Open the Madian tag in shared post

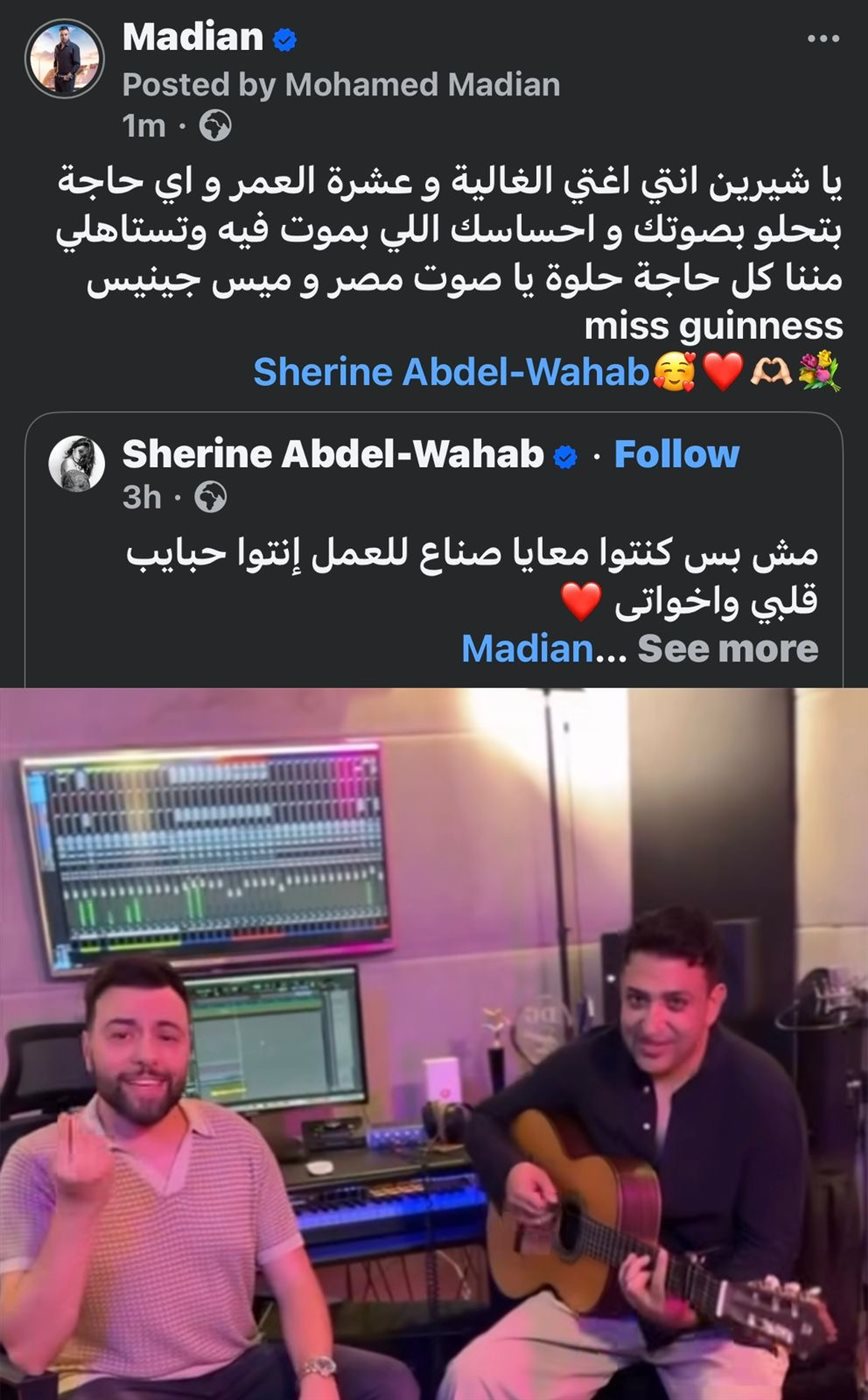tap(526, 648)
